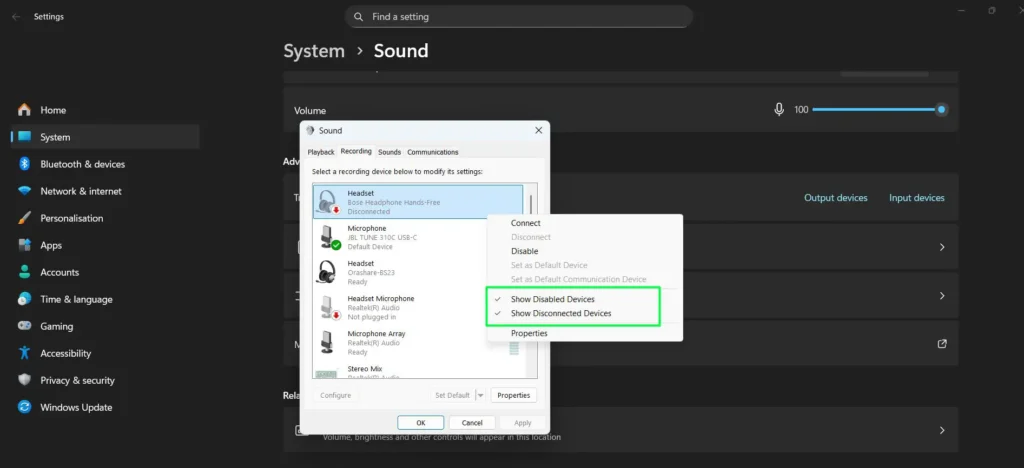1024x468 pixels.
Task: Click the recording device list scrollbar
Action: pos(530,204)
